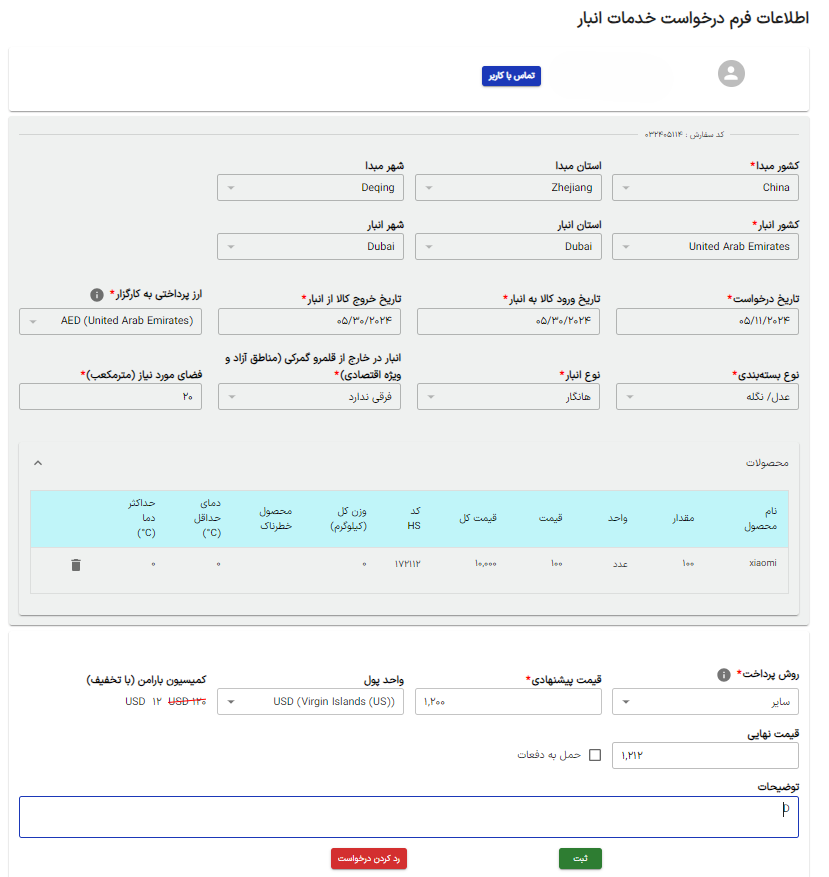Image resolution: width=829 pixels, height=877 pixels.
Task: Click the قیمت پیشنهادی input field
Action: 508,702
